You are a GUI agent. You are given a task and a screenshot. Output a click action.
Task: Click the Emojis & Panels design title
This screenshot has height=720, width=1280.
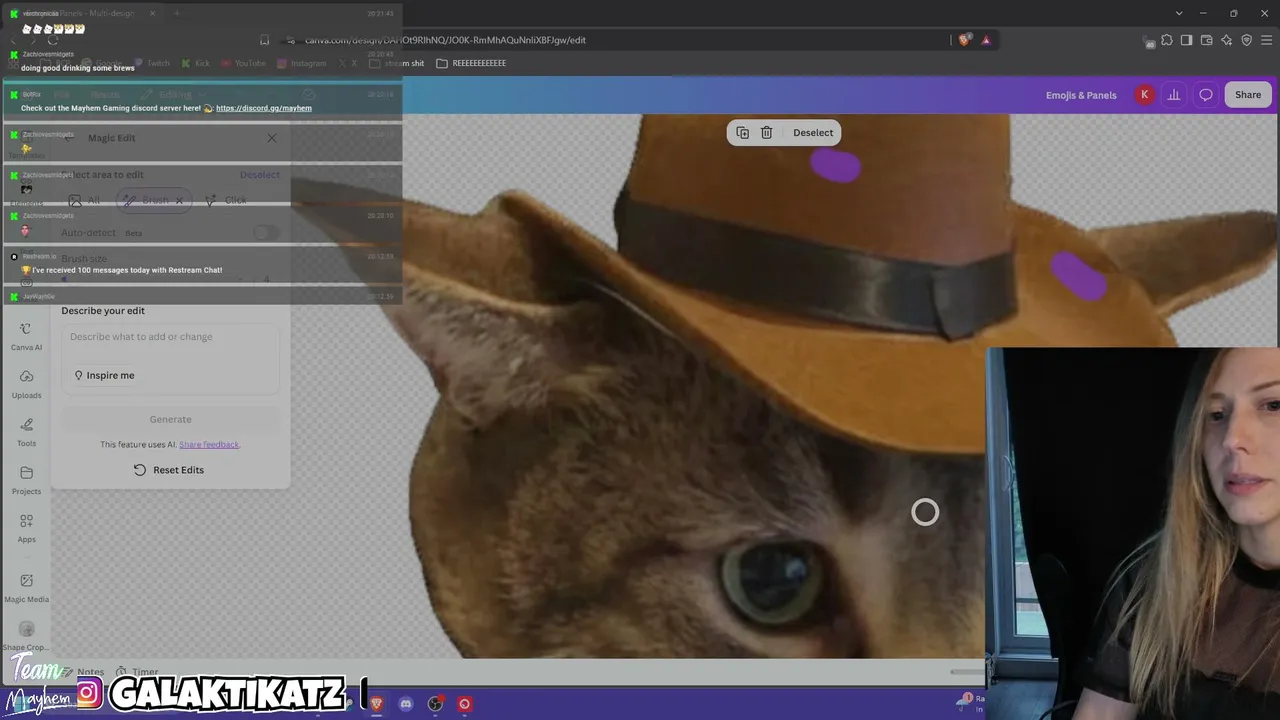(1081, 95)
